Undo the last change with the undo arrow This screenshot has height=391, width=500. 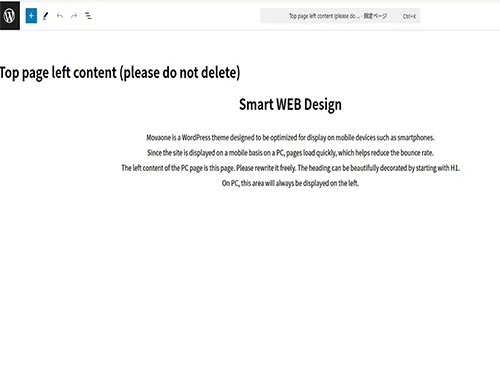[x=60, y=16]
